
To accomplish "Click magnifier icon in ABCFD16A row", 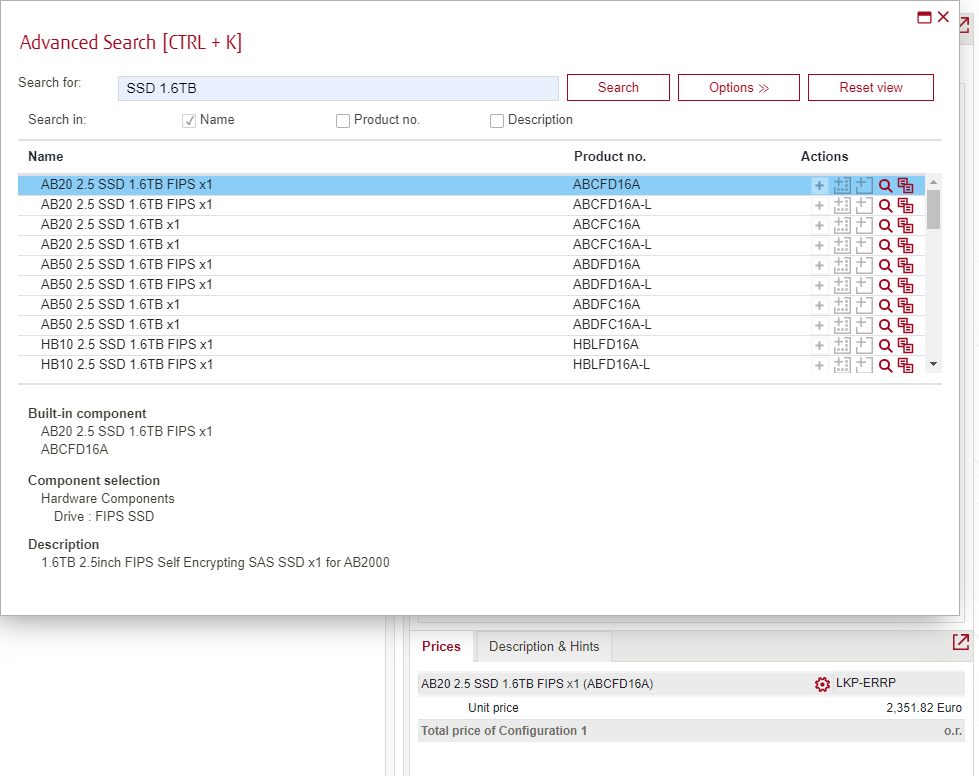I will click(x=885, y=185).
